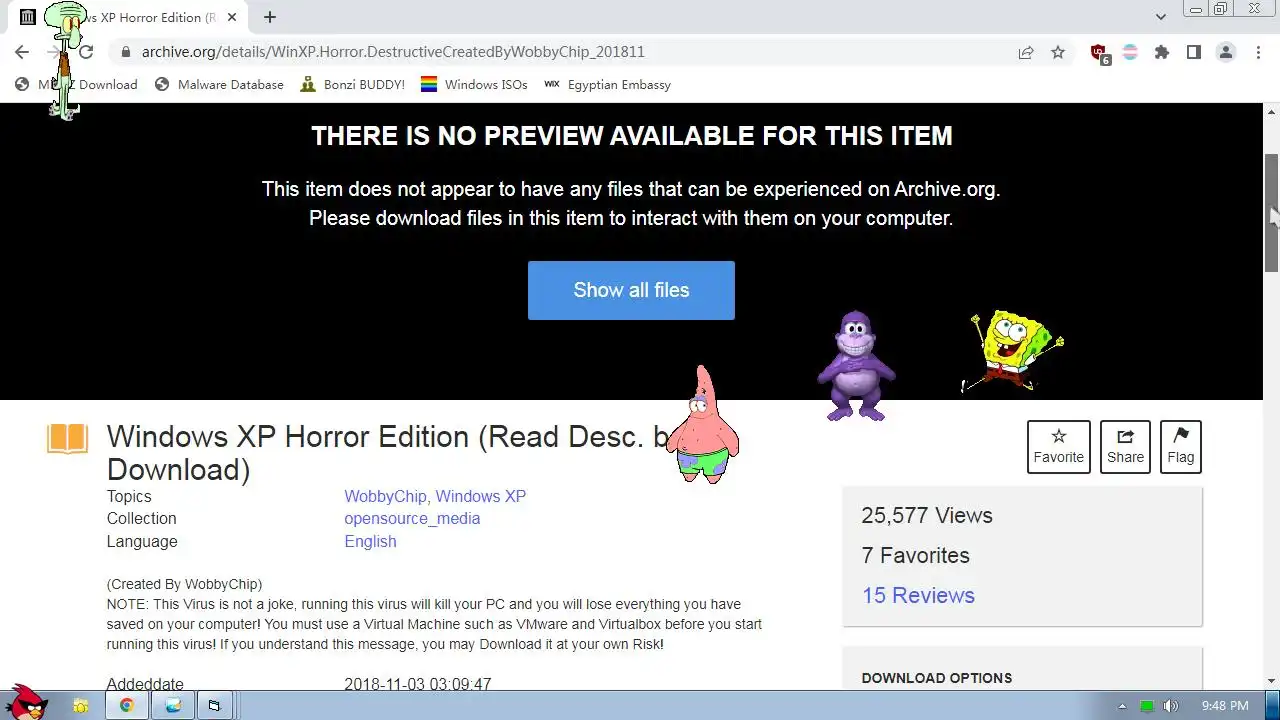Click the lock icon in address bar
Screen dimensions: 1280x720
(125, 52)
